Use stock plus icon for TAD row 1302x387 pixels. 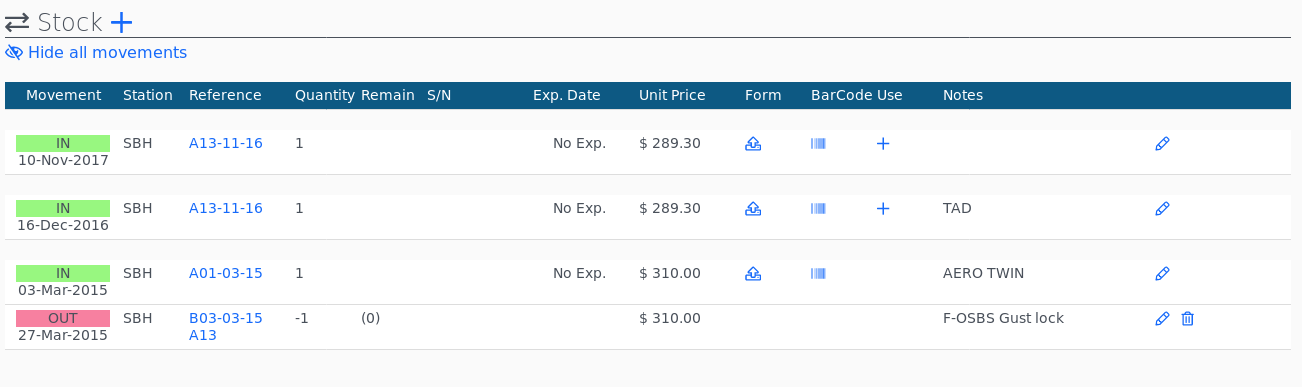[x=883, y=209]
